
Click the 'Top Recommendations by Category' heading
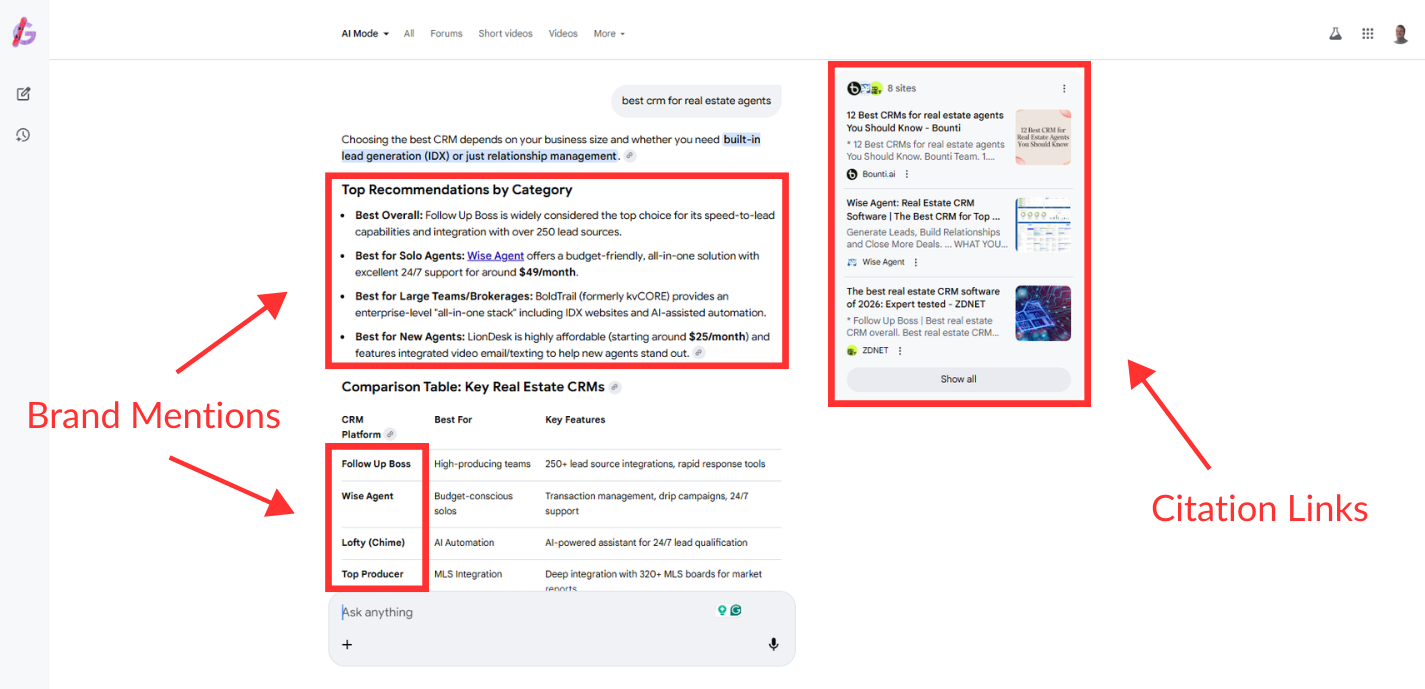pyautogui.click(x=457, y=190)
